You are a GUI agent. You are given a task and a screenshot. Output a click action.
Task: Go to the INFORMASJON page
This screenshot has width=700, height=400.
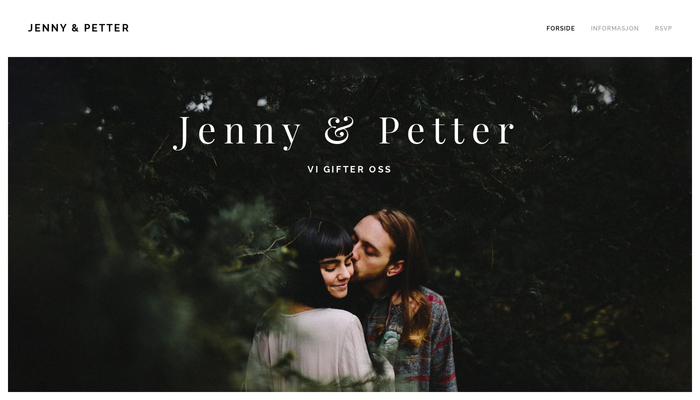(x=614, y=28)
